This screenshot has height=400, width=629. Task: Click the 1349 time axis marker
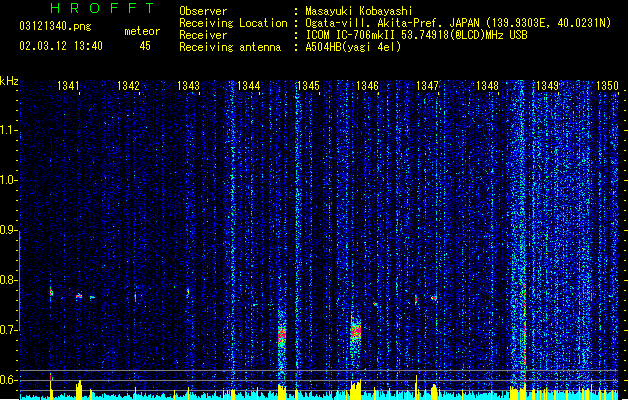548,85
